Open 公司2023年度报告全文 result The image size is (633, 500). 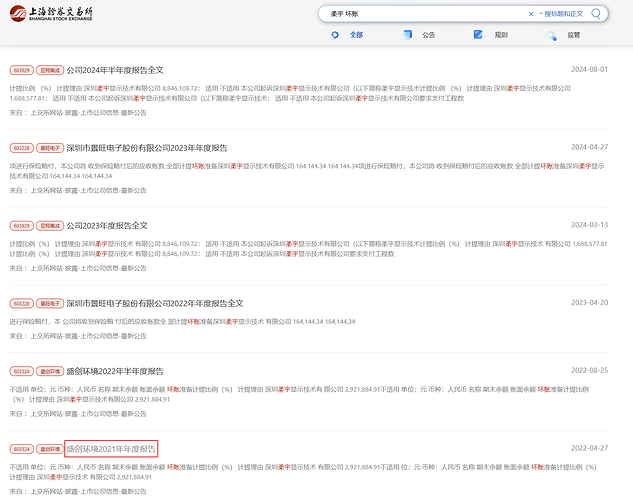pos(107,226)
